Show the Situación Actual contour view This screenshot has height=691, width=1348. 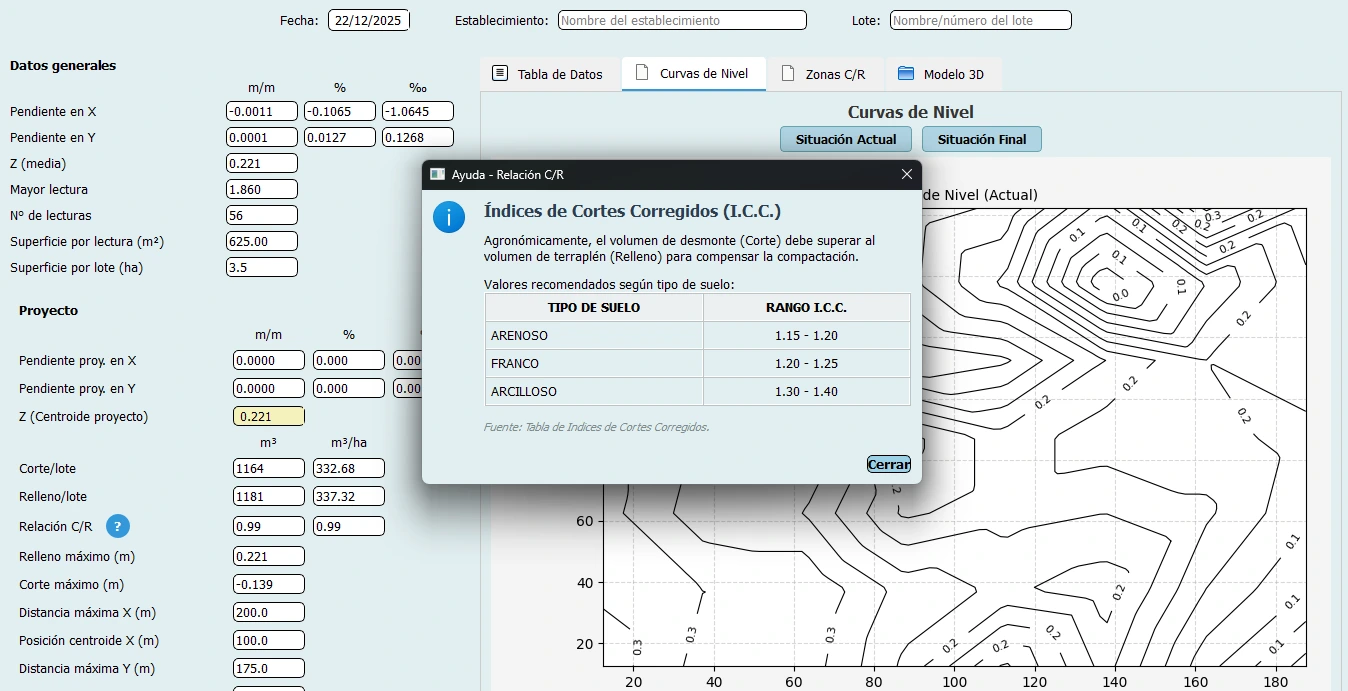pos(845,139)
